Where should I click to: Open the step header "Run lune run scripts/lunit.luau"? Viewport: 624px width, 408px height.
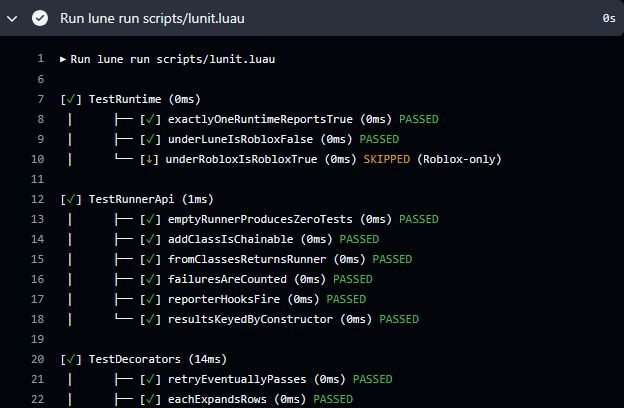pyautogui.click(x=152, y=18)
